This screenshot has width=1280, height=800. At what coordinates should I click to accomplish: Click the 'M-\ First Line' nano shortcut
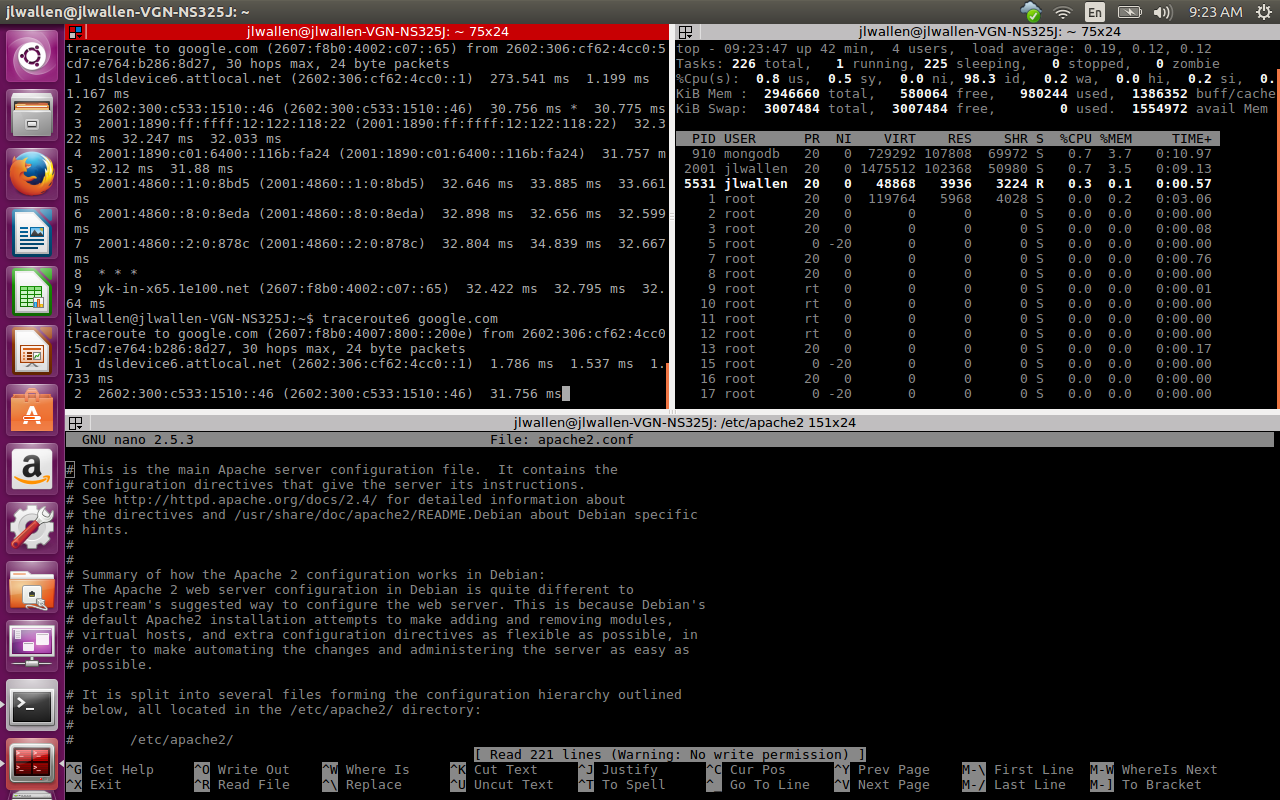click(1018, 770)
